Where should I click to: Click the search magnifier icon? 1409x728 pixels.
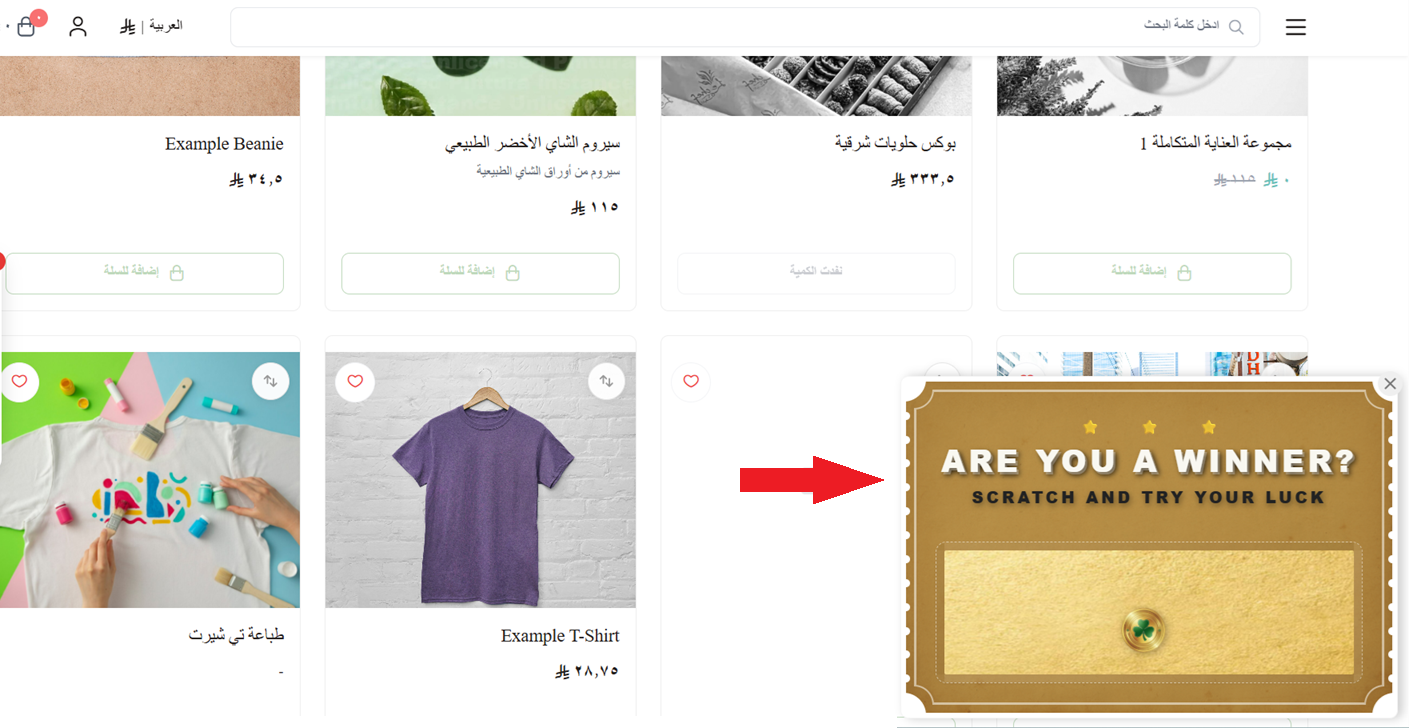coord(1236,27)
